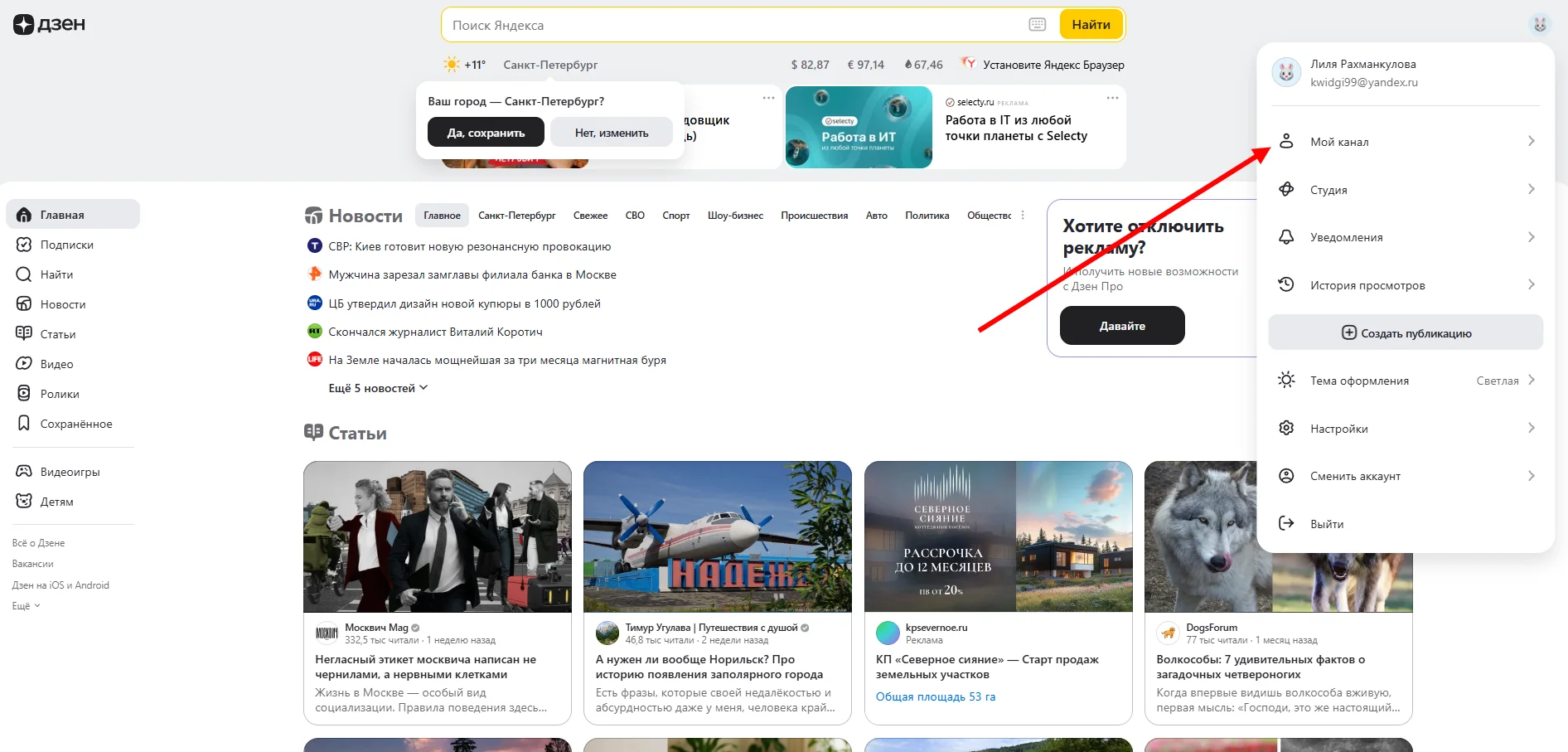
Task: Expand Уведомления chevron arrow
Action: pos(1532,237)
